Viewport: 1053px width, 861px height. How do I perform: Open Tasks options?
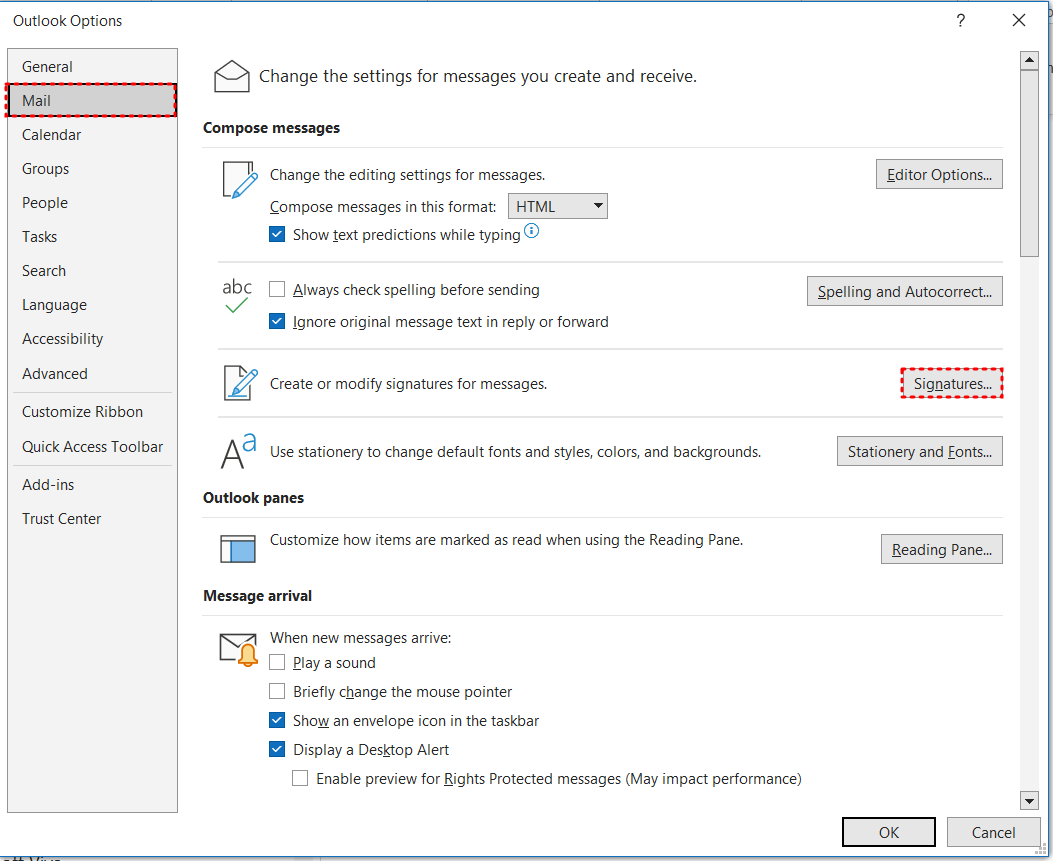(93, 236)
